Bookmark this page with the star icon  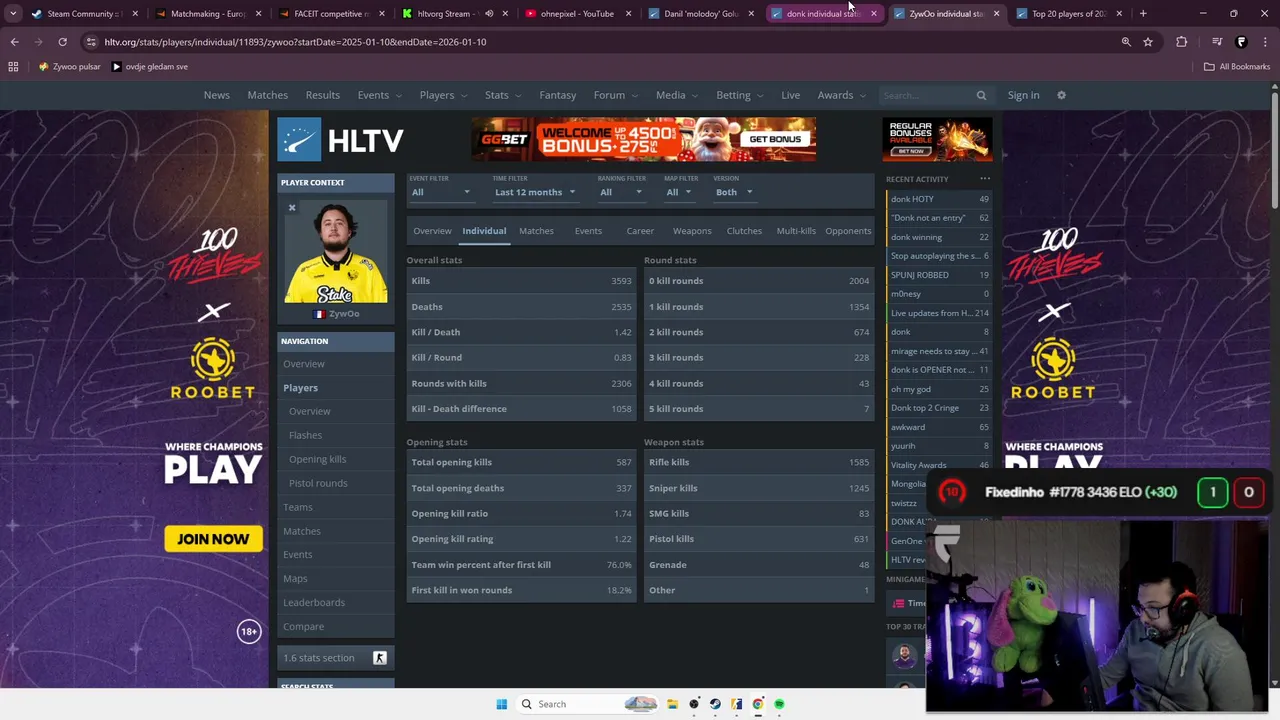pyautogui.click(x=1148, y=42)
